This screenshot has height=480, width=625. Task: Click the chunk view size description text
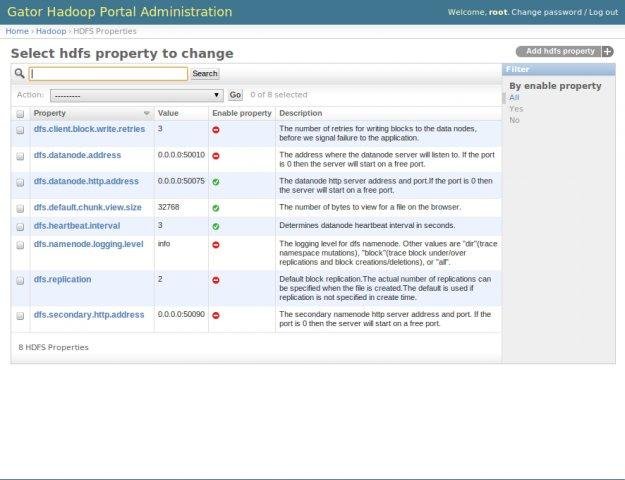coord(370,207)
